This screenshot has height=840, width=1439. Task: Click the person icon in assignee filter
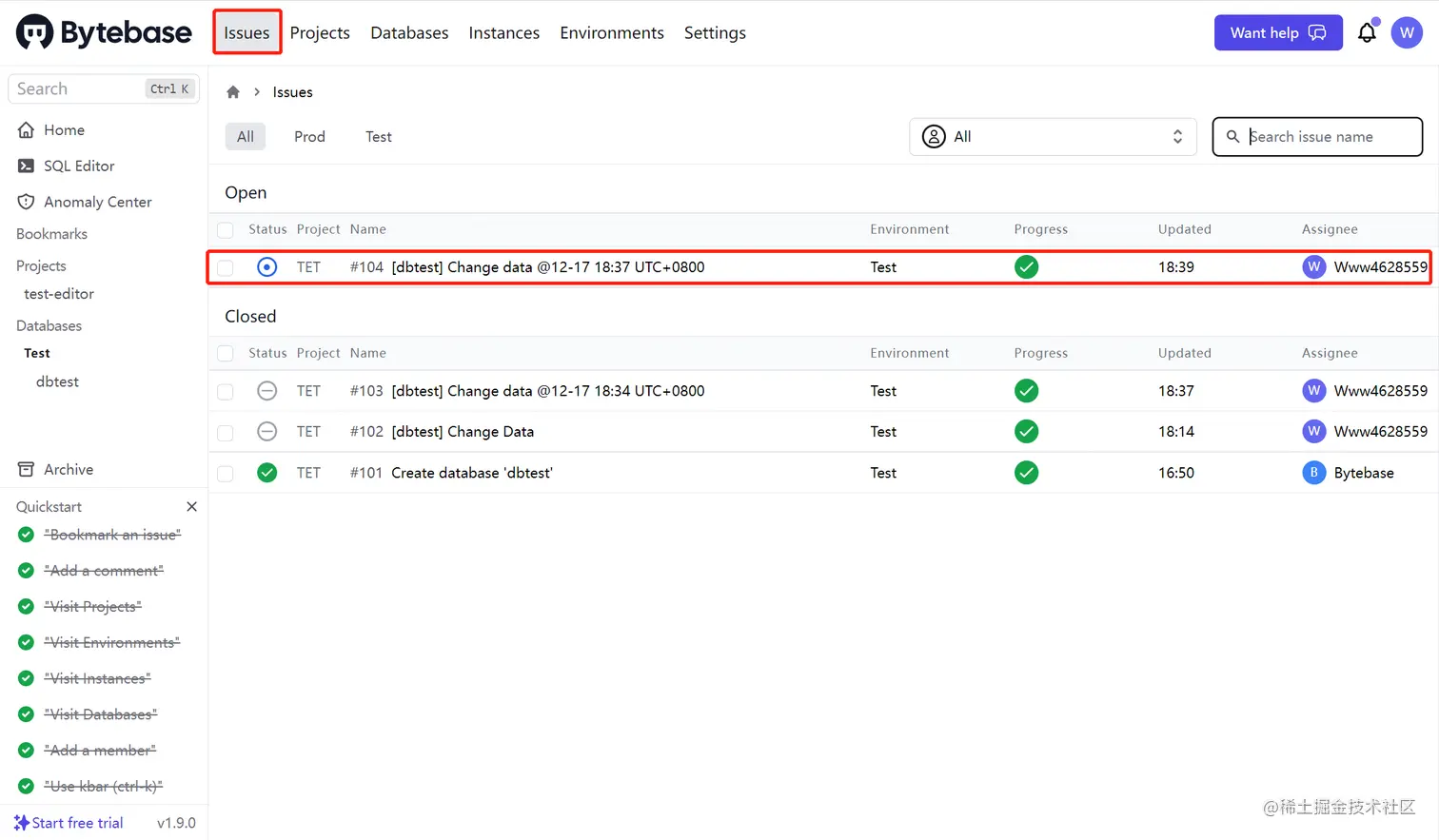tap(935, 137)
